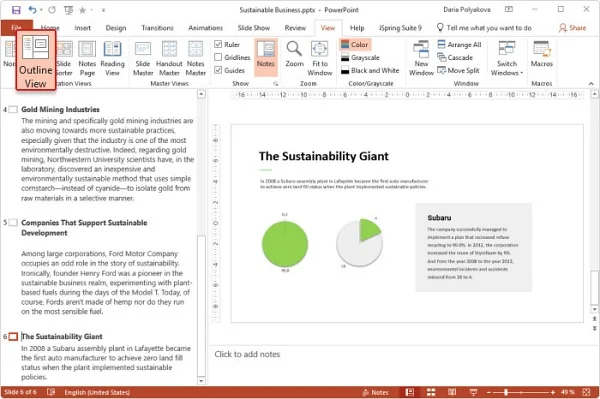Go to the next slide using the double-arrow button
The width and height of the screenshot is (600, 399).
(594, 328)
